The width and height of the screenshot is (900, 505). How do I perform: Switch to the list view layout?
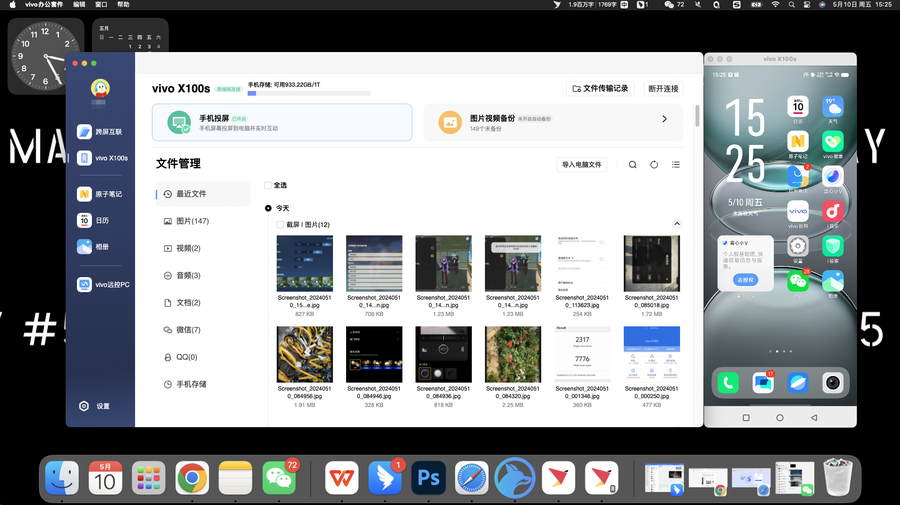tap(676, 165)
